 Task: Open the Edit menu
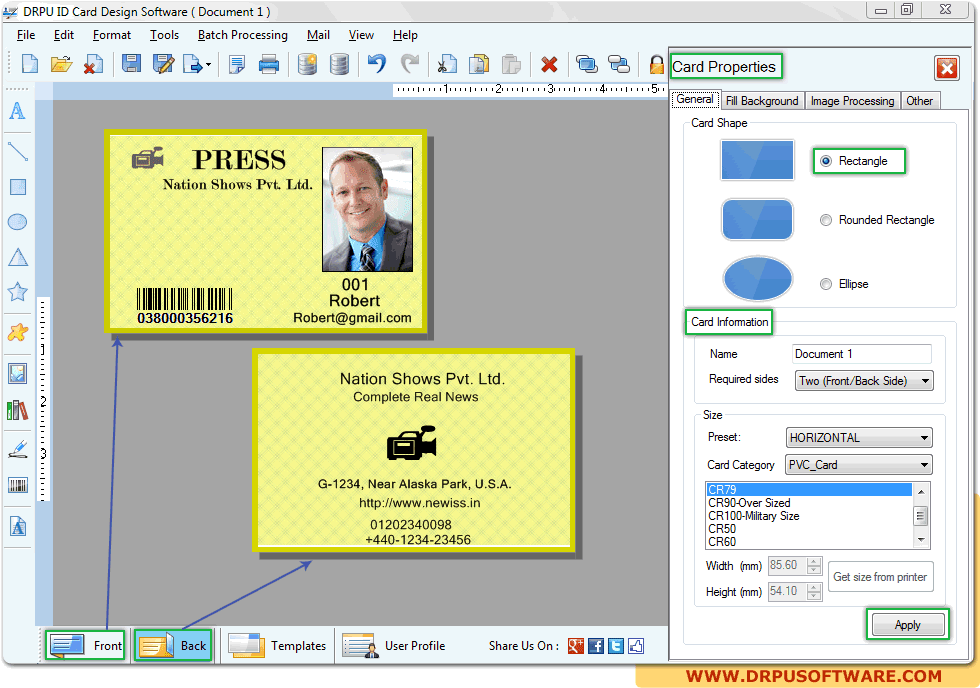point(64,35)
